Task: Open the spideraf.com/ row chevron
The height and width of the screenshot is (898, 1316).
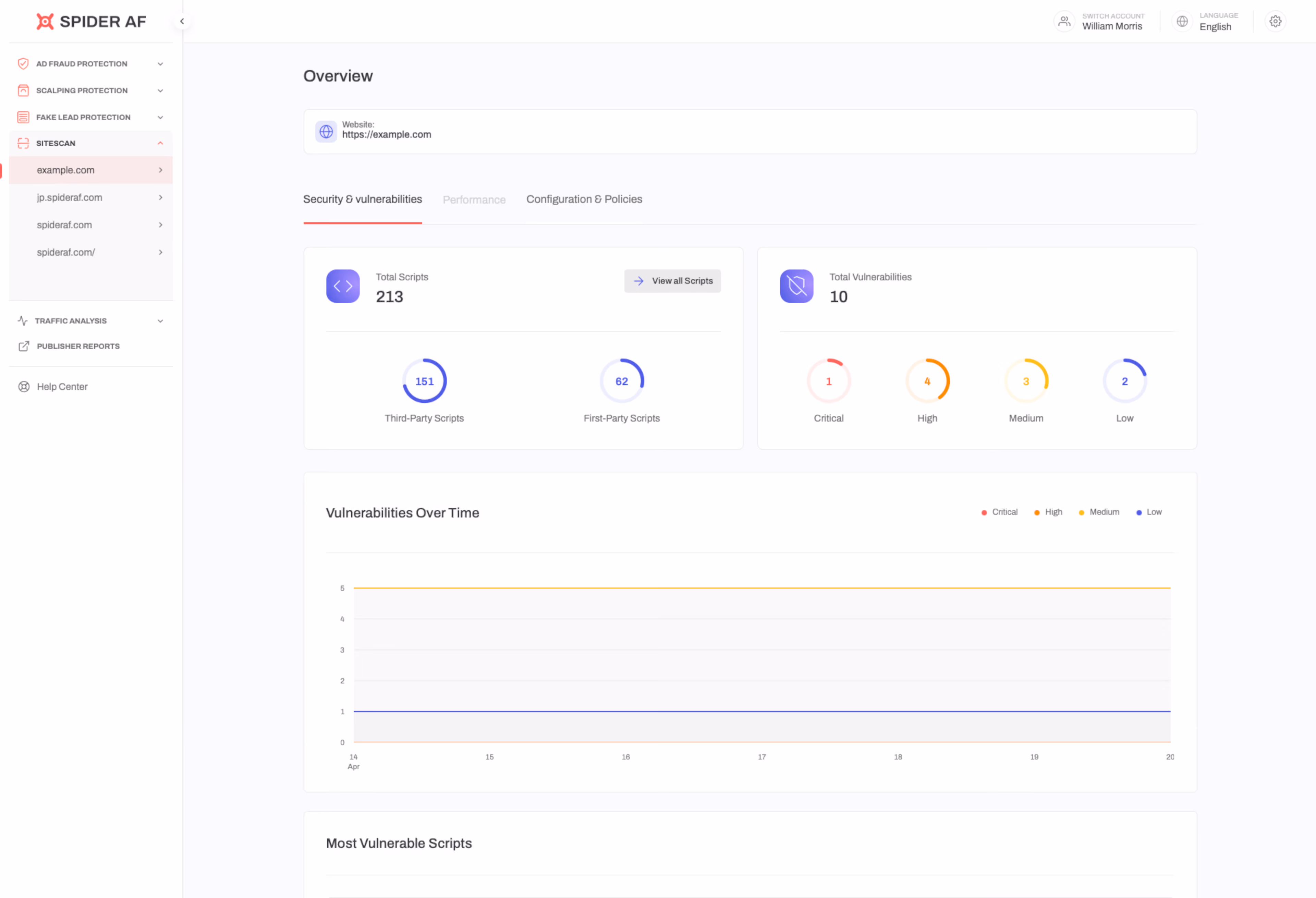Action: pyautogui.click(x=161, y=252)
